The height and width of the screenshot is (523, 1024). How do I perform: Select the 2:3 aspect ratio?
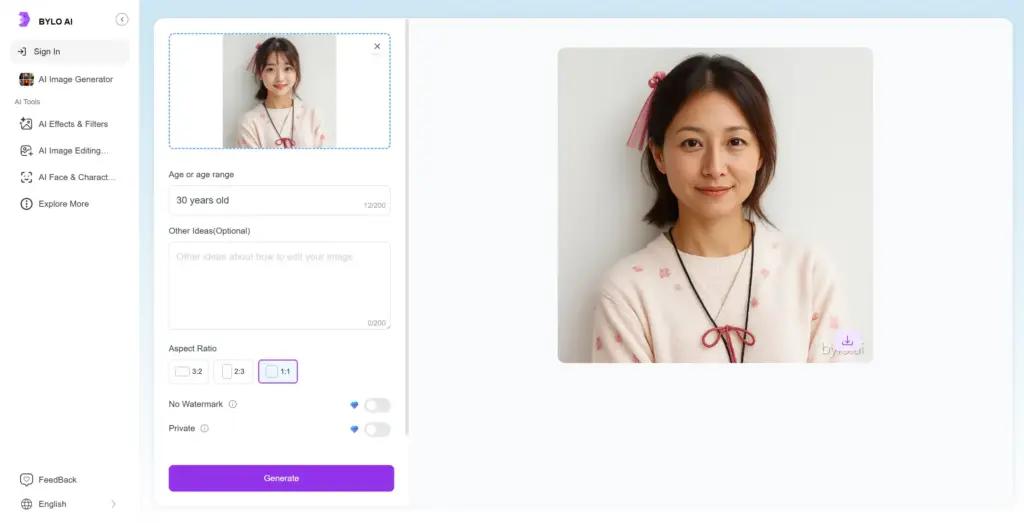click(233, 372)
